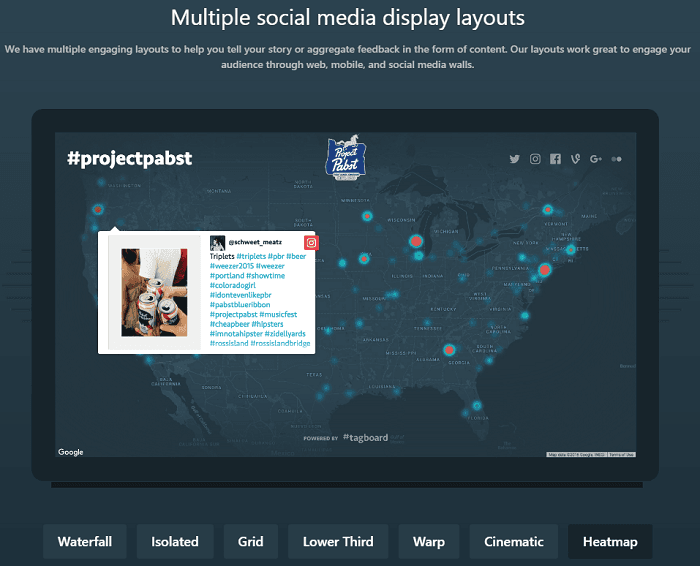
Task: Click the Project Pabst logo badge
Action: (346, 160)
